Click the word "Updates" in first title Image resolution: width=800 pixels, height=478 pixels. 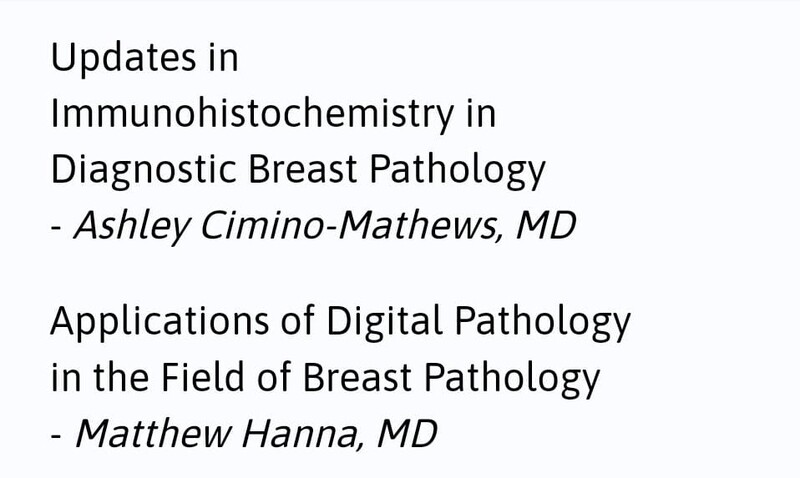click(x=123, y=59)
